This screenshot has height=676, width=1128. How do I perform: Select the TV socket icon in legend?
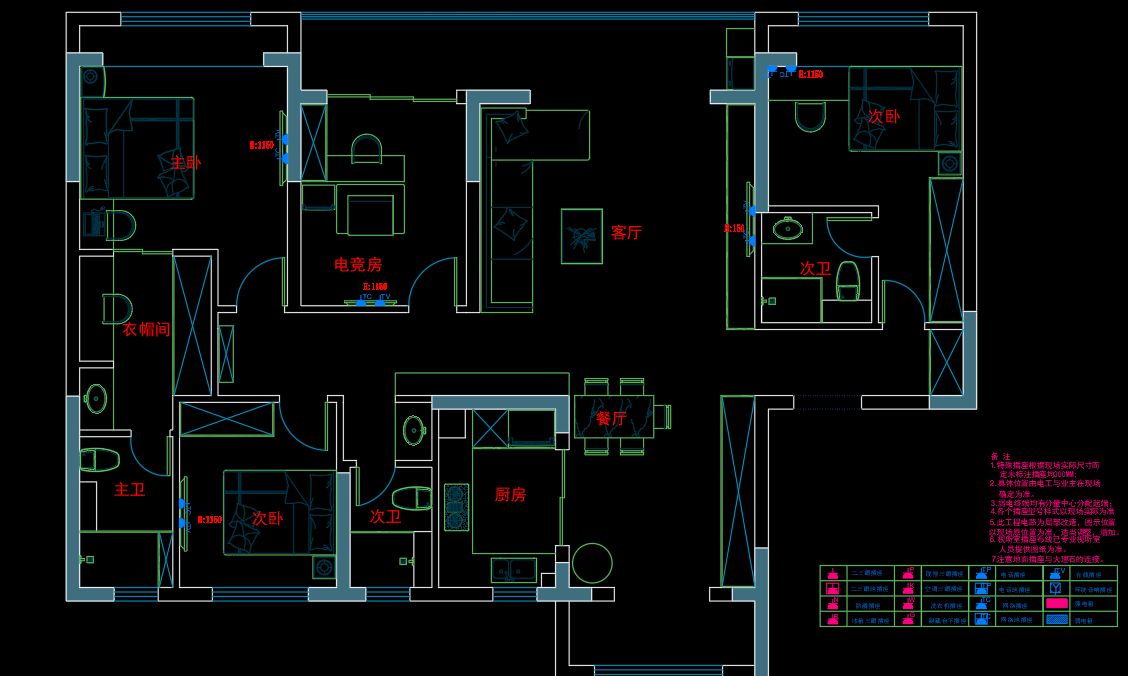coord(1056,574)
